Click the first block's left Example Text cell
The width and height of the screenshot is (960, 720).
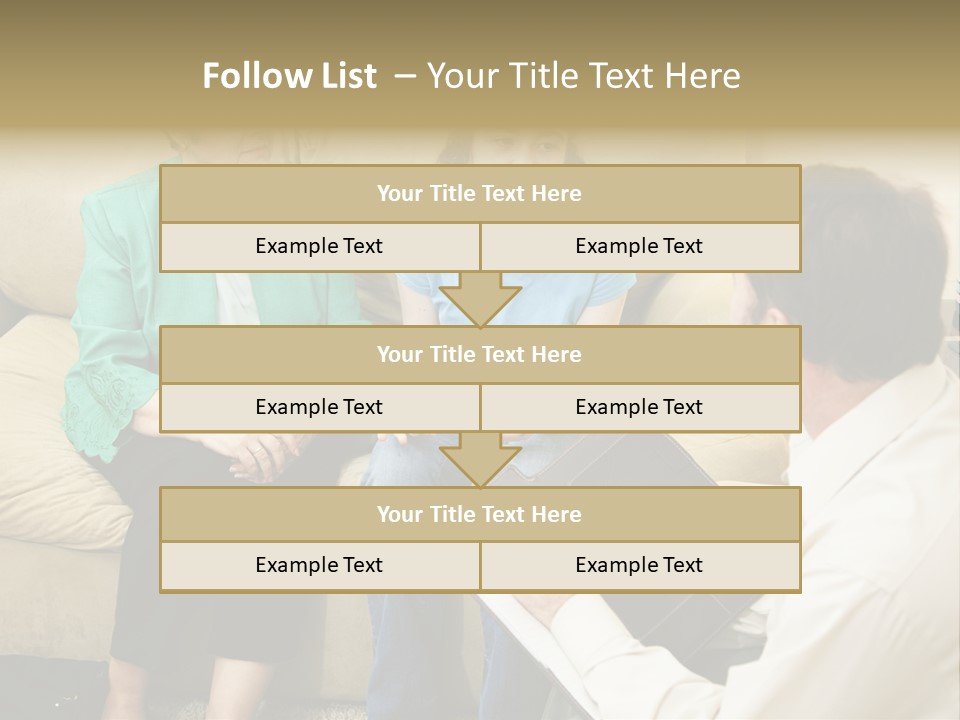point(319,246)
